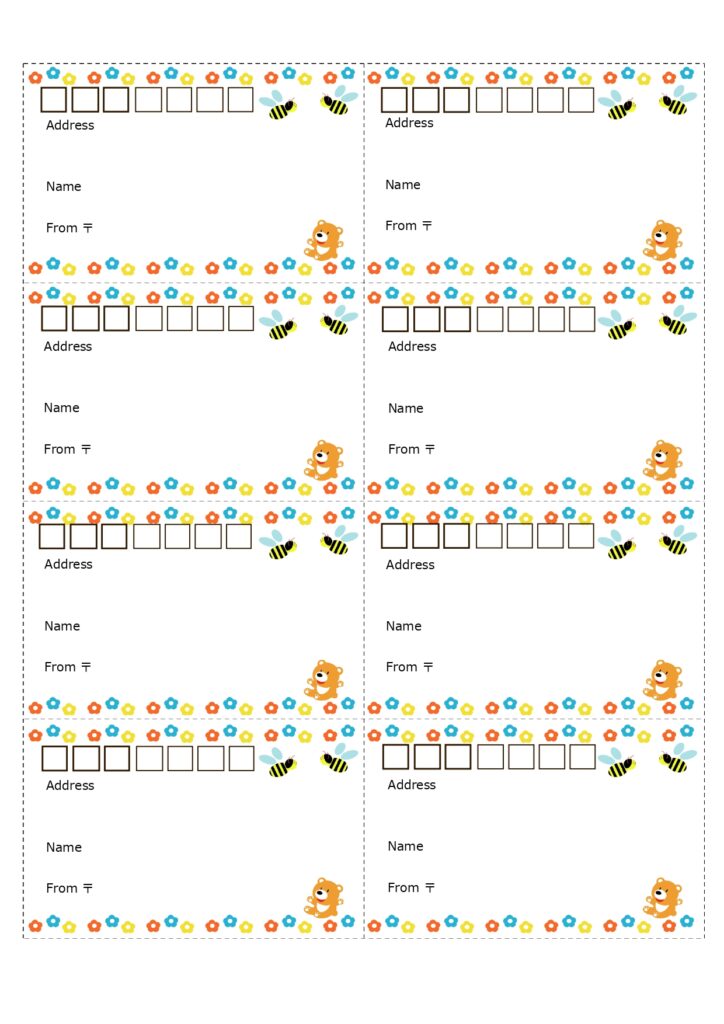Click the teddy bear in the top-left label

323,241
